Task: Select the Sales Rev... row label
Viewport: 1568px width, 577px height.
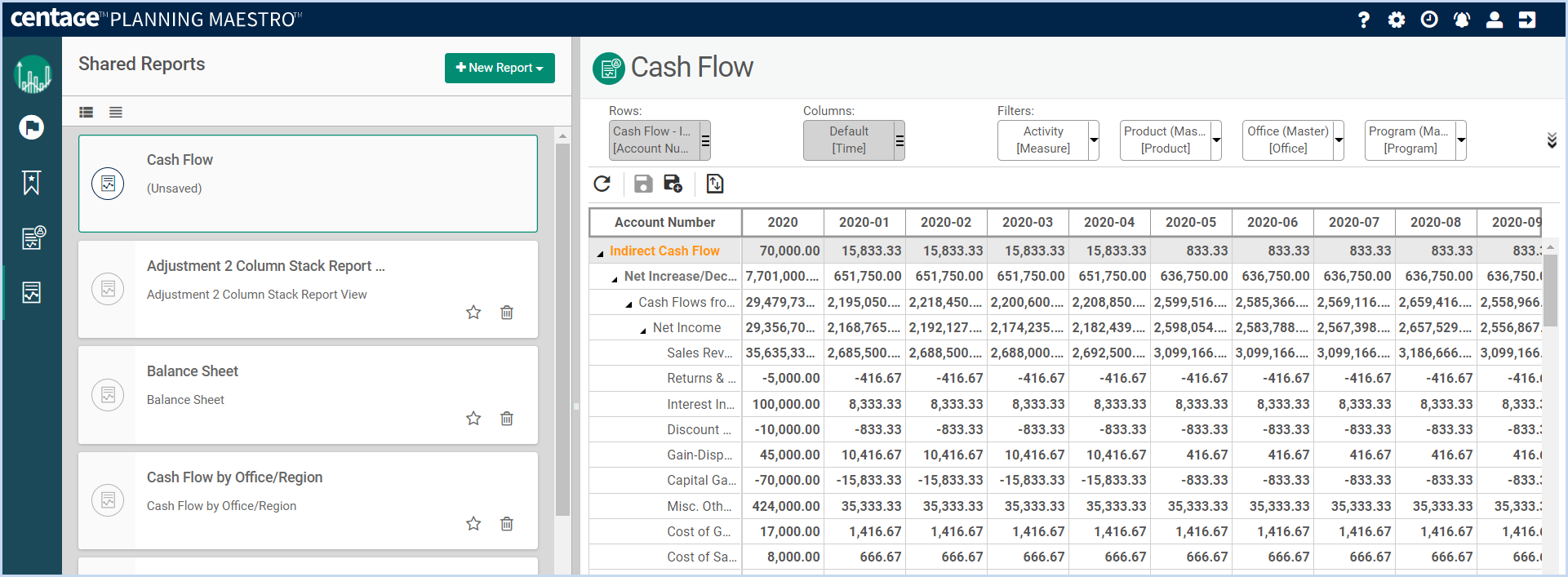Action: (700, 353)
